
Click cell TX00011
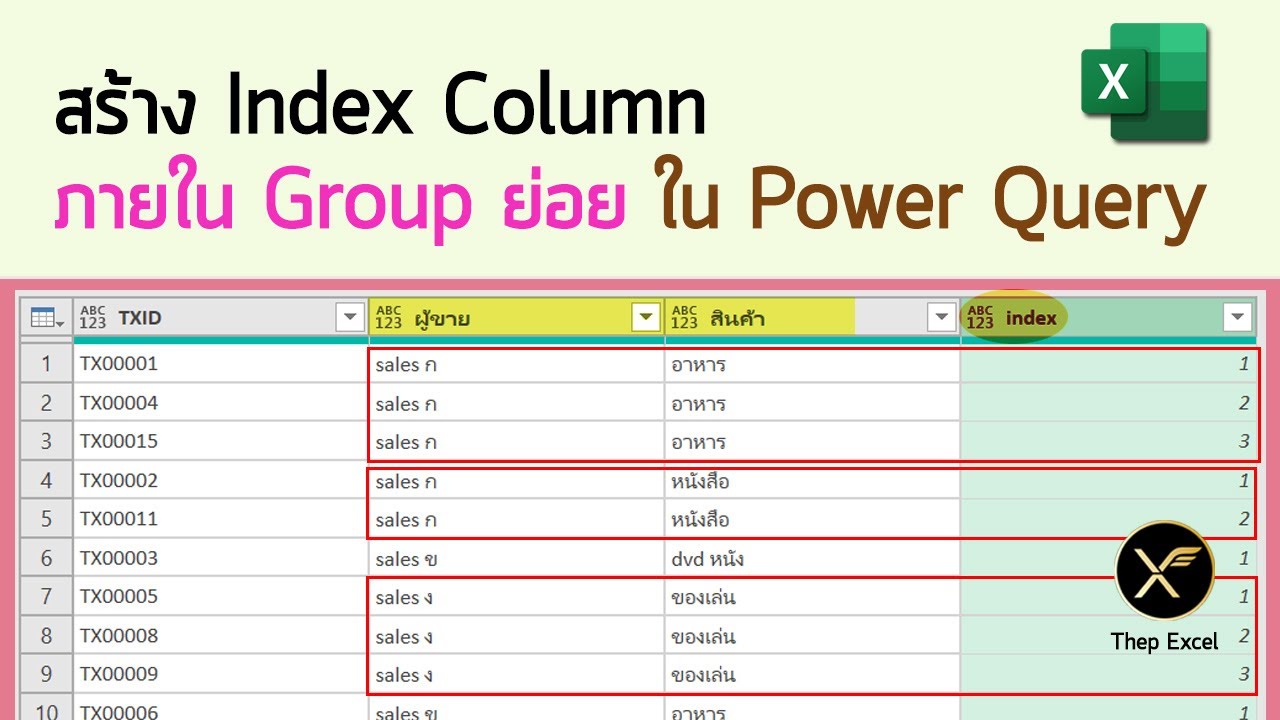pos(220,519)
